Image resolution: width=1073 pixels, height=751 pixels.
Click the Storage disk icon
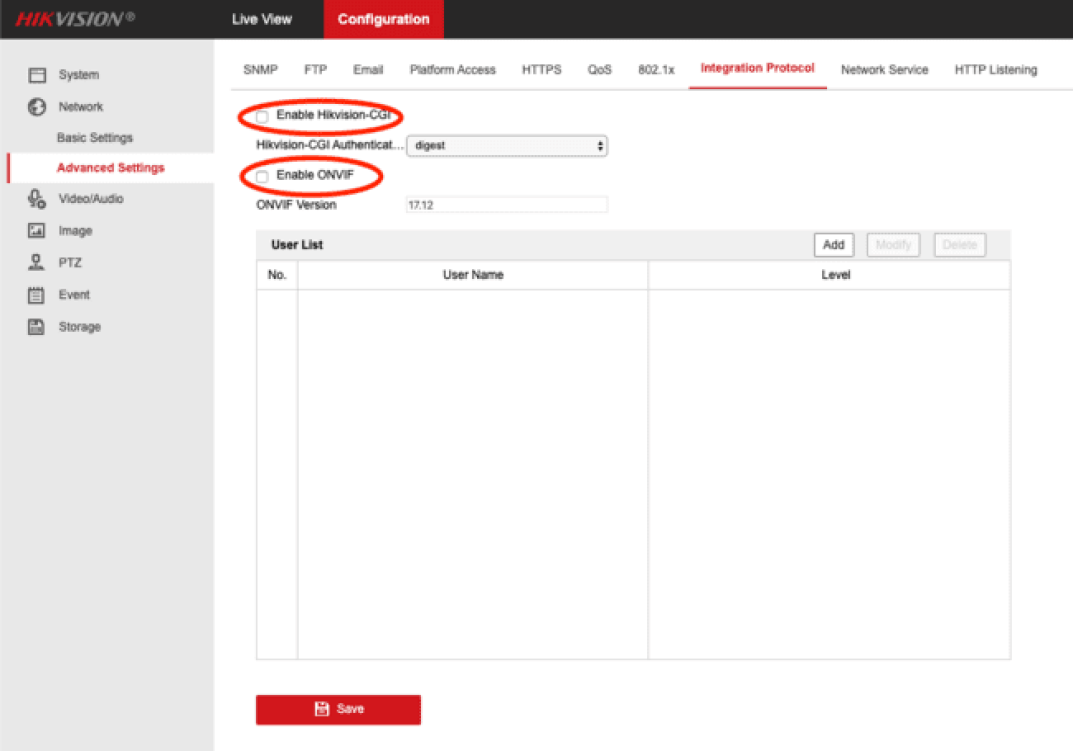pos(37,327)
